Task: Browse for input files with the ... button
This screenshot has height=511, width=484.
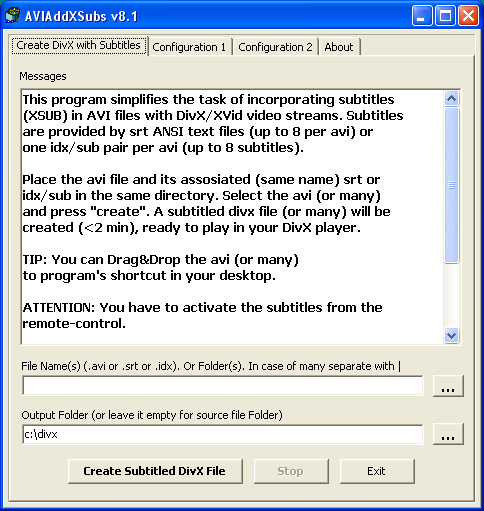Action: click(x=448, y=386)
